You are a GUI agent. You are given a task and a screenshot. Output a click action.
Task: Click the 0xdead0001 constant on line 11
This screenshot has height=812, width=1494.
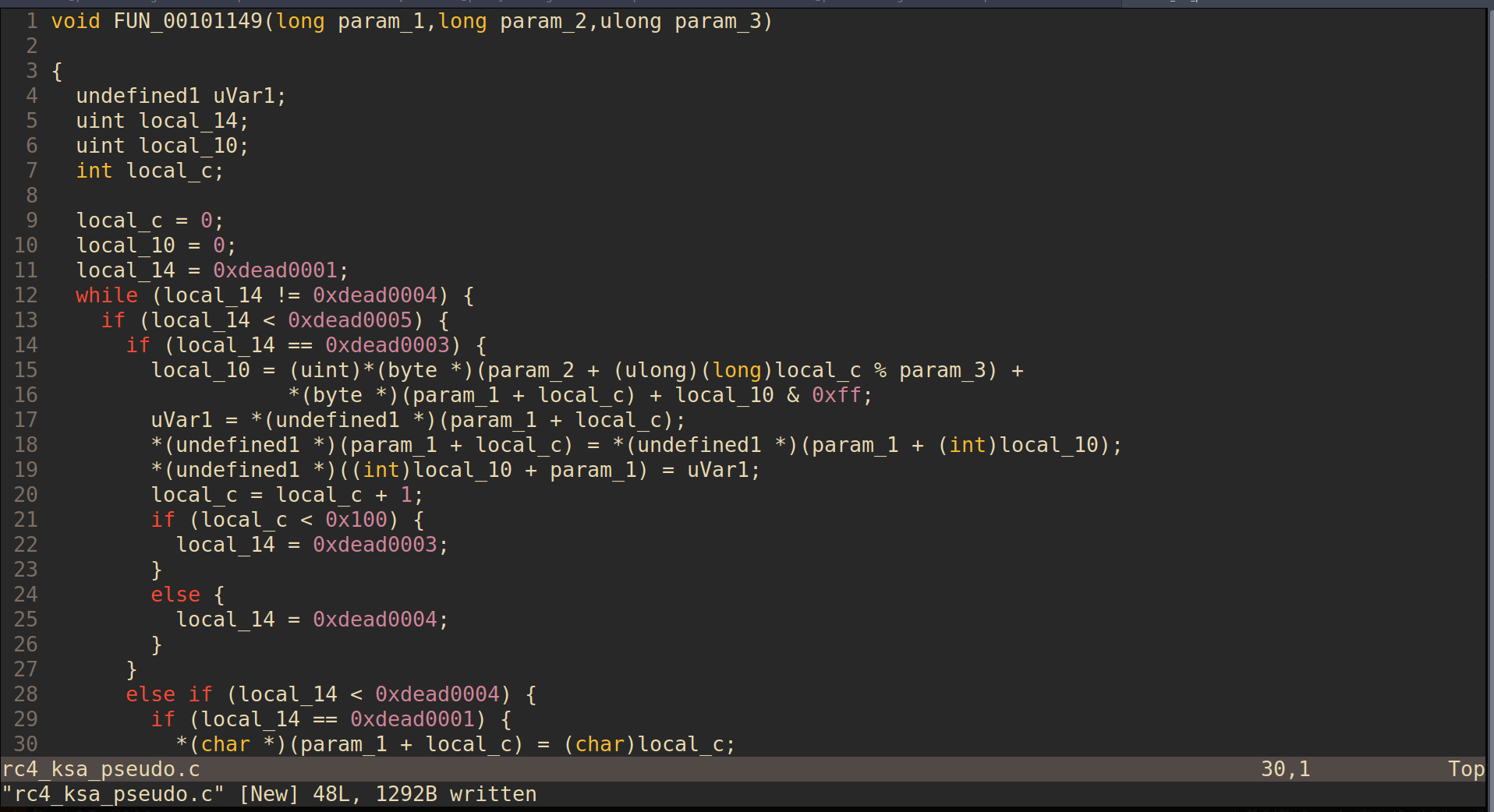point(275,270)
